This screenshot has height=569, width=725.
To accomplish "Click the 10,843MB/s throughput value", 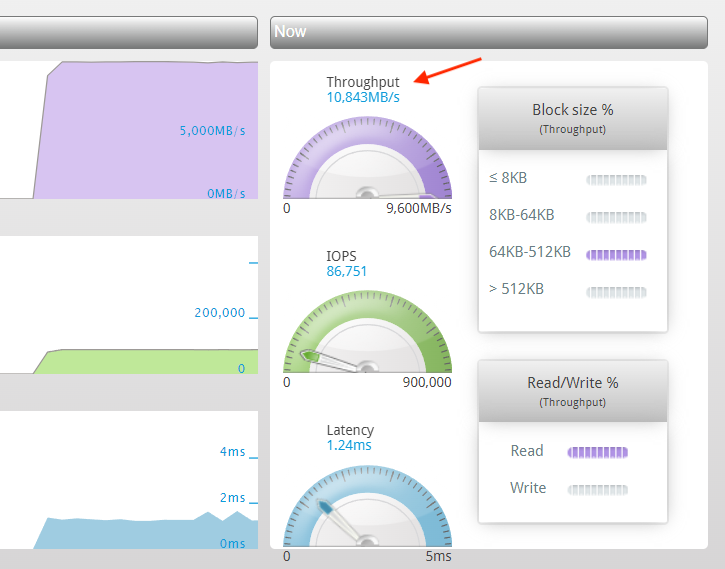I will click(363, 98).
